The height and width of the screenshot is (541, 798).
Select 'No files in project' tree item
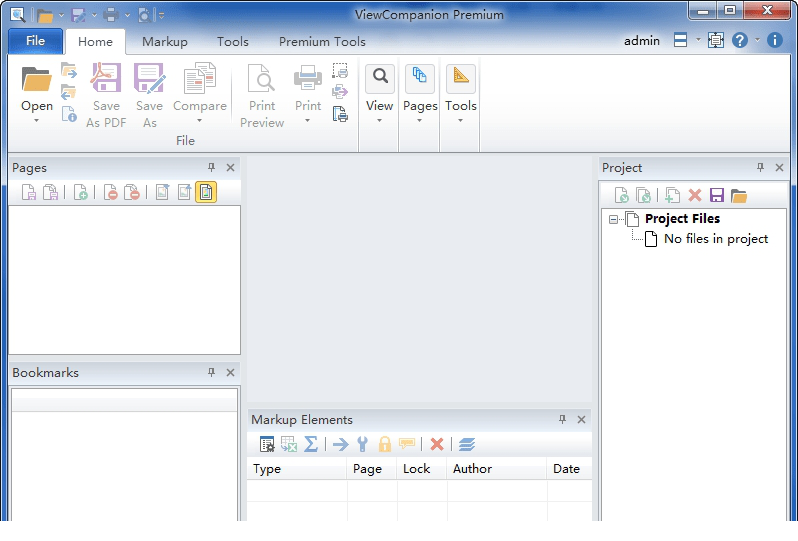pos(716,239)
